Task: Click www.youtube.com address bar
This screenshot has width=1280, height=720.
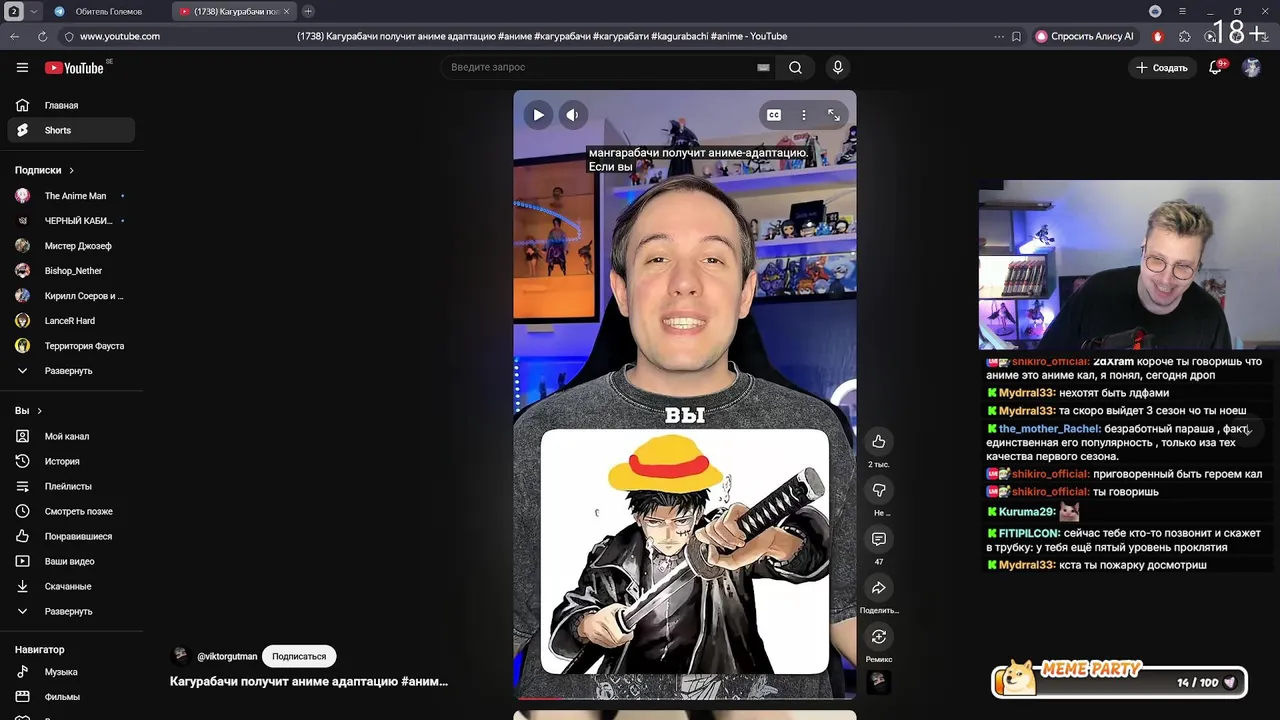Action: 120,36
